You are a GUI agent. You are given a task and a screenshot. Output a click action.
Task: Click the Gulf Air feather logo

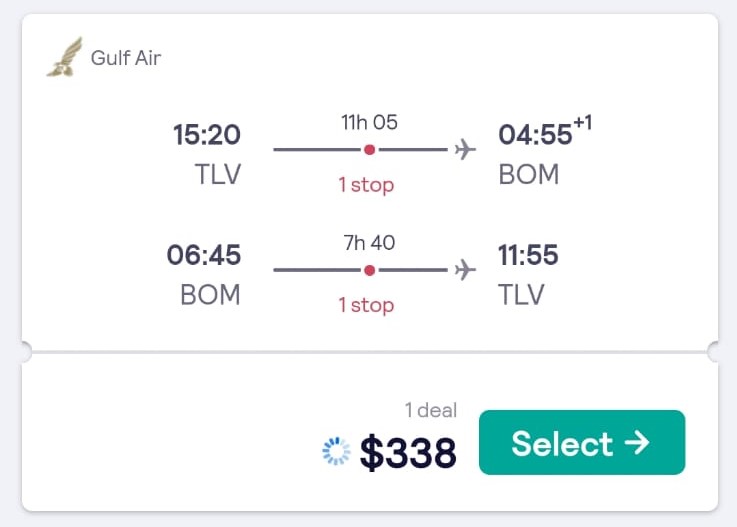coord(65,57)
